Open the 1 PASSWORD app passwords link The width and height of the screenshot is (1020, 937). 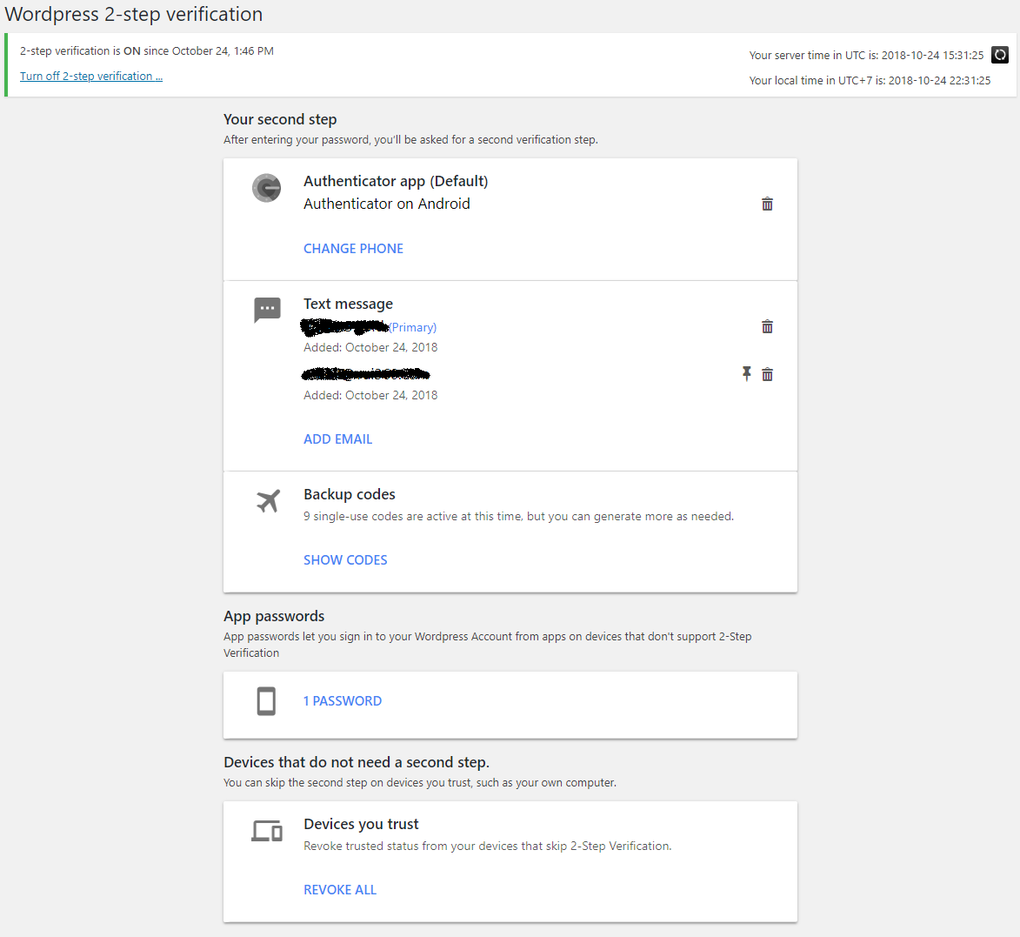[x=342, y=701]
